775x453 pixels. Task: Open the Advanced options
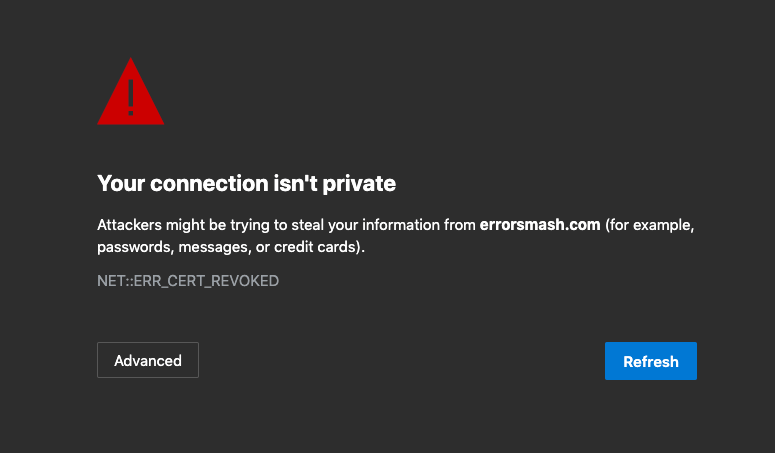coord(148,361)
